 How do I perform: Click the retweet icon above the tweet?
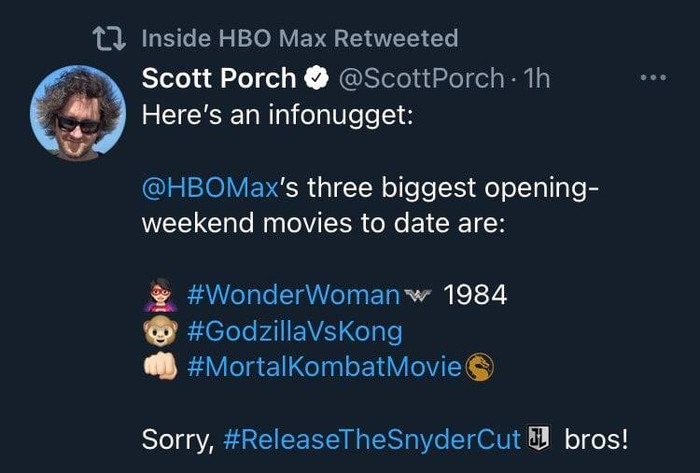(x=109, y=38)
